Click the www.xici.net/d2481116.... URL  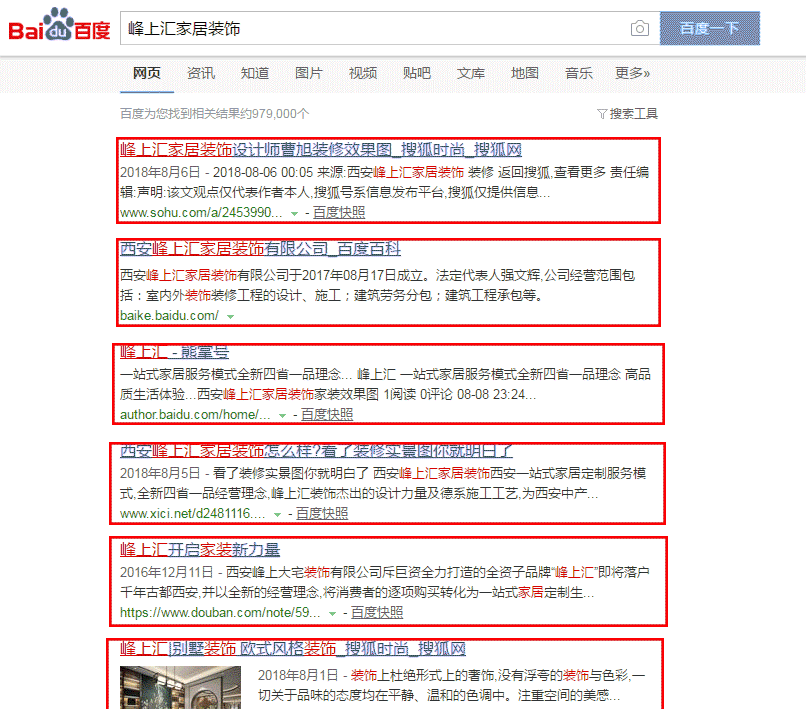coord(193,514)
